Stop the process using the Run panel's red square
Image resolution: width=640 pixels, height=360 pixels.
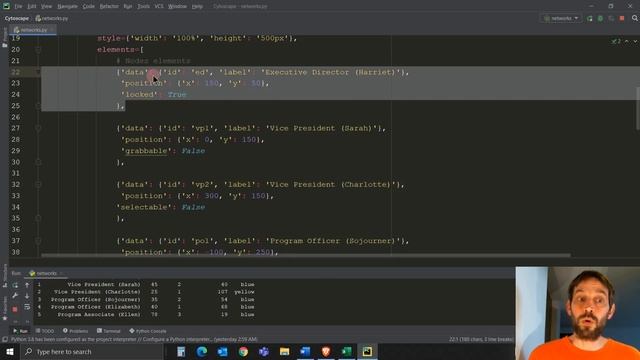[15, 309]
